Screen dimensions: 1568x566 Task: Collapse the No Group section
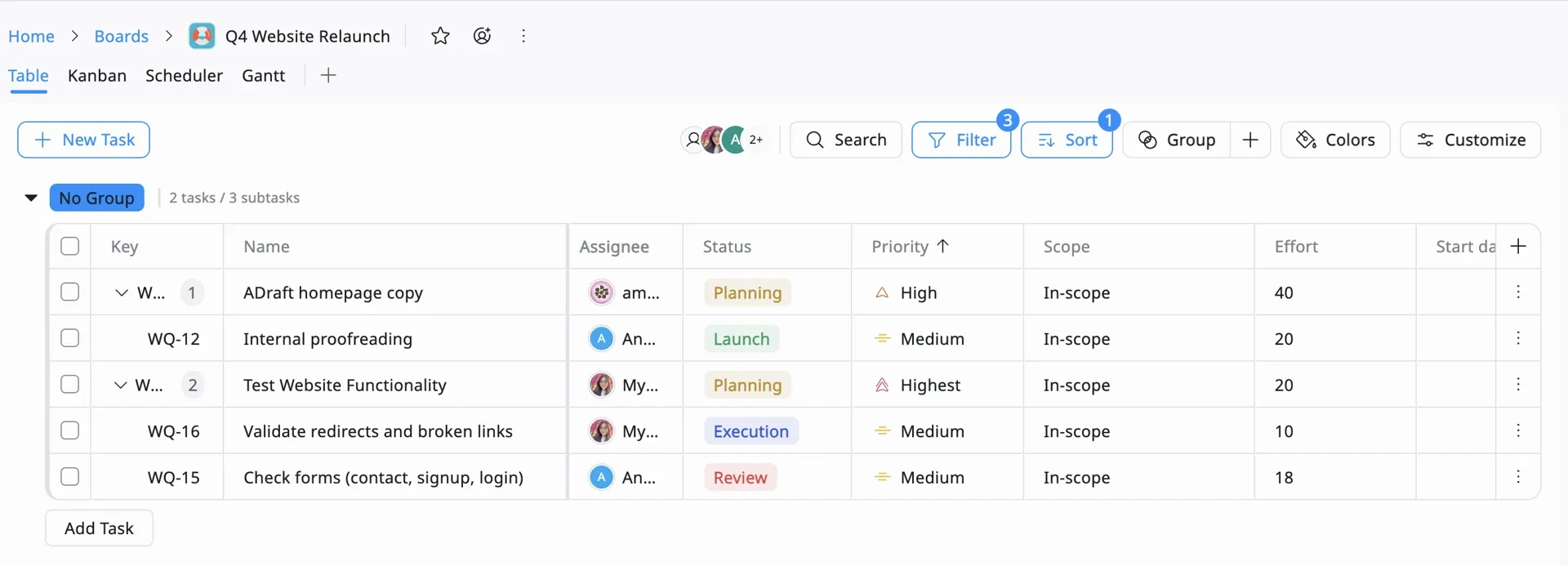[31, 198]
